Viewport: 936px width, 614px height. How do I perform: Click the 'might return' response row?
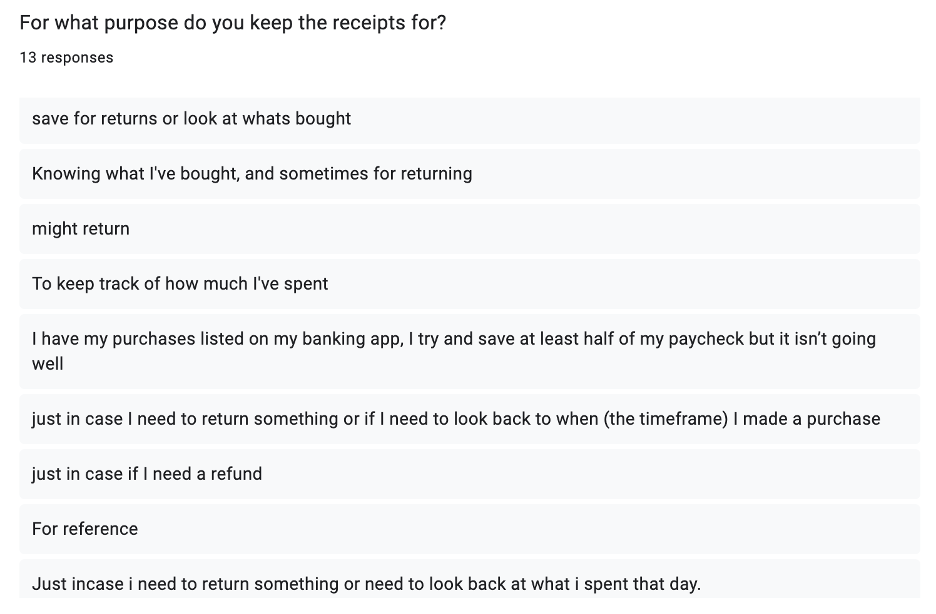[469, 229]
